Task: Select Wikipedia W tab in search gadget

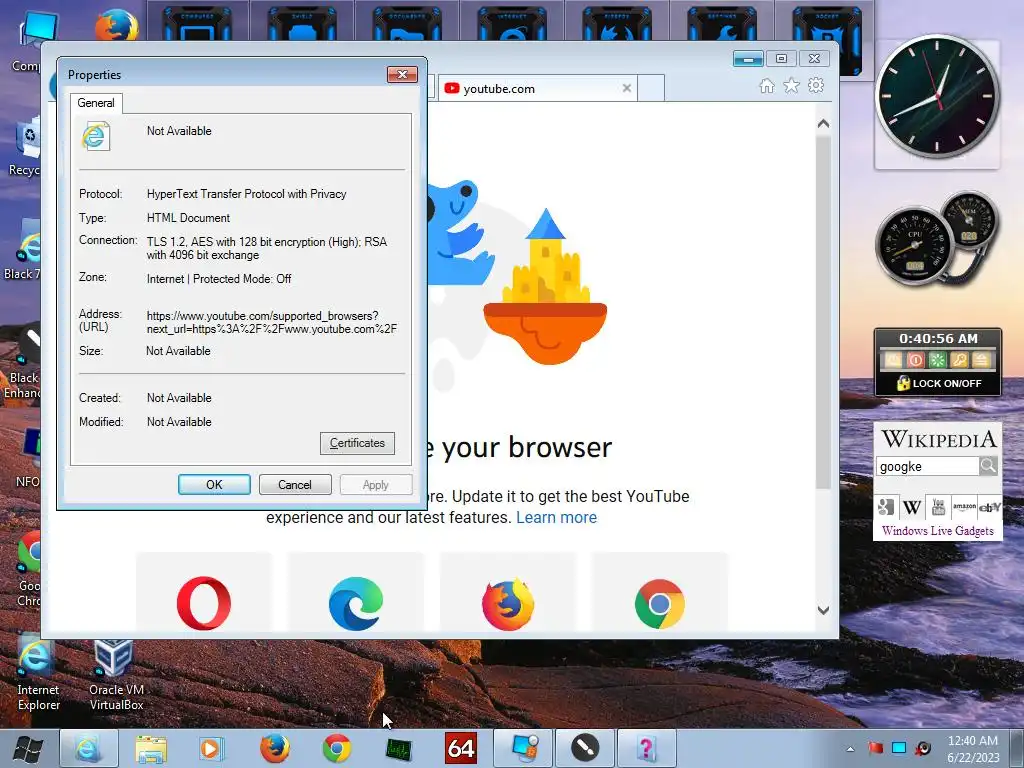Action: (x=912, y=507)
